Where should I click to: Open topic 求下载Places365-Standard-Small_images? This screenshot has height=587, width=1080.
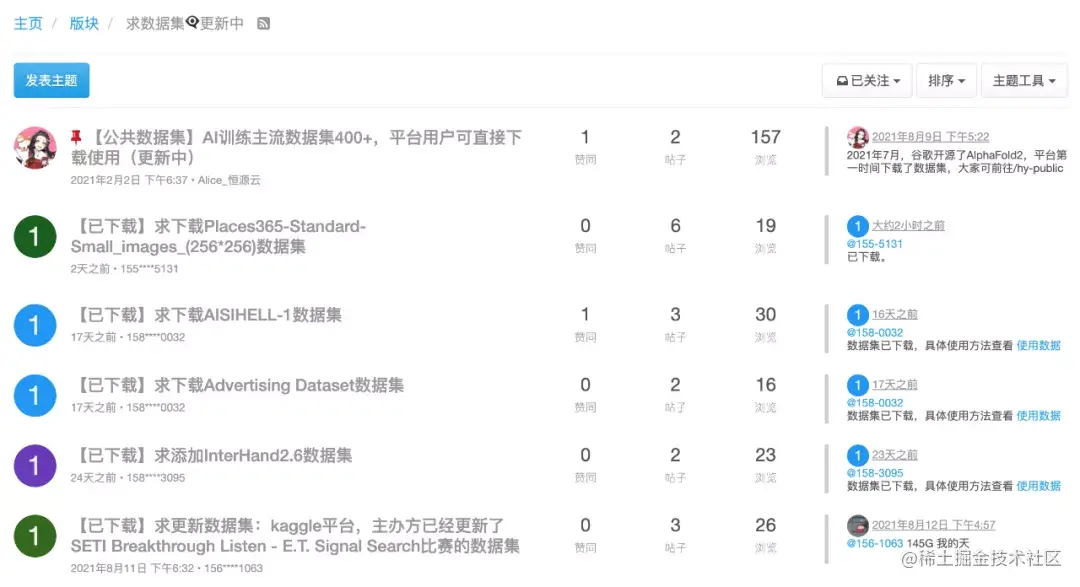218,236
